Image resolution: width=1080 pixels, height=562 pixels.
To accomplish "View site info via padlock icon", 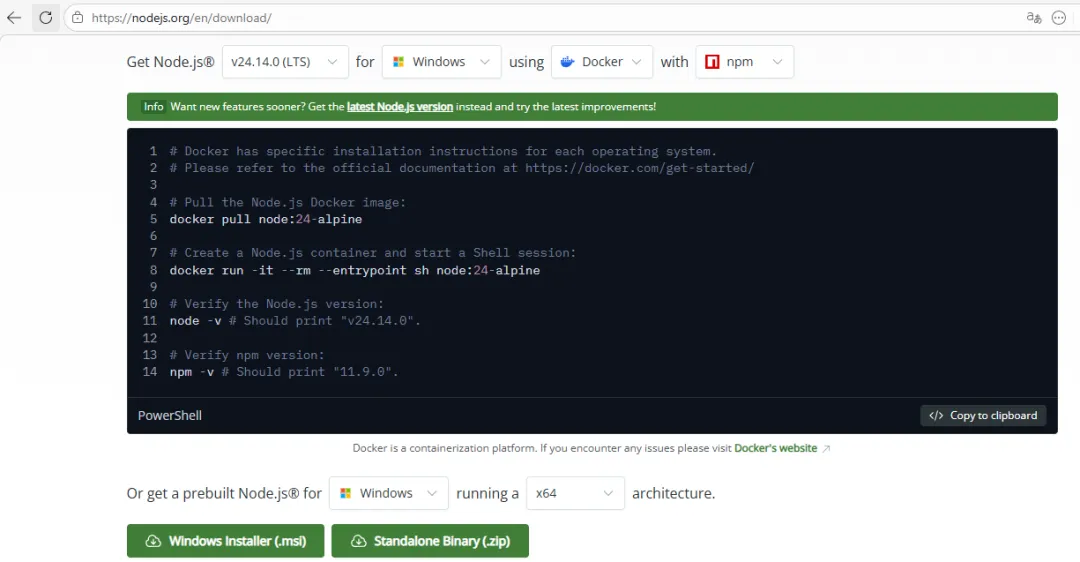I will click(x=78, y=18).
